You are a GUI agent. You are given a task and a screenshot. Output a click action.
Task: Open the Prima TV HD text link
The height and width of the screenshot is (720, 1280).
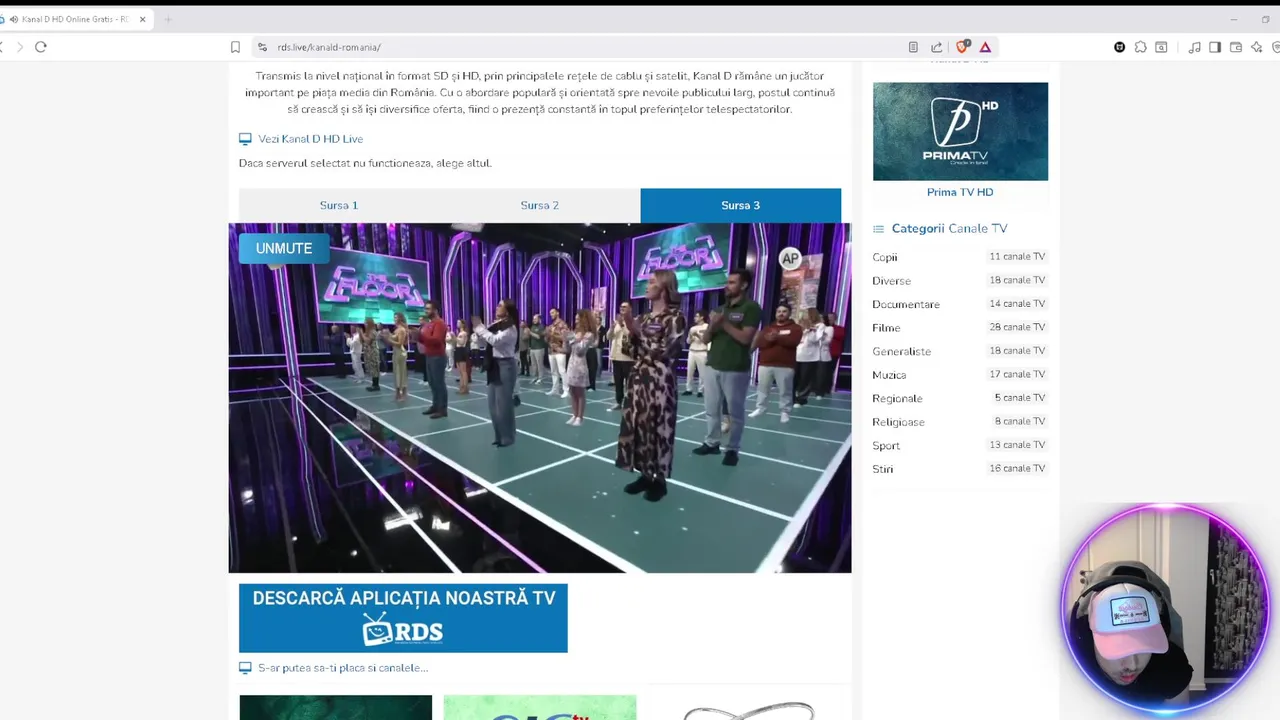coord(960,192)
